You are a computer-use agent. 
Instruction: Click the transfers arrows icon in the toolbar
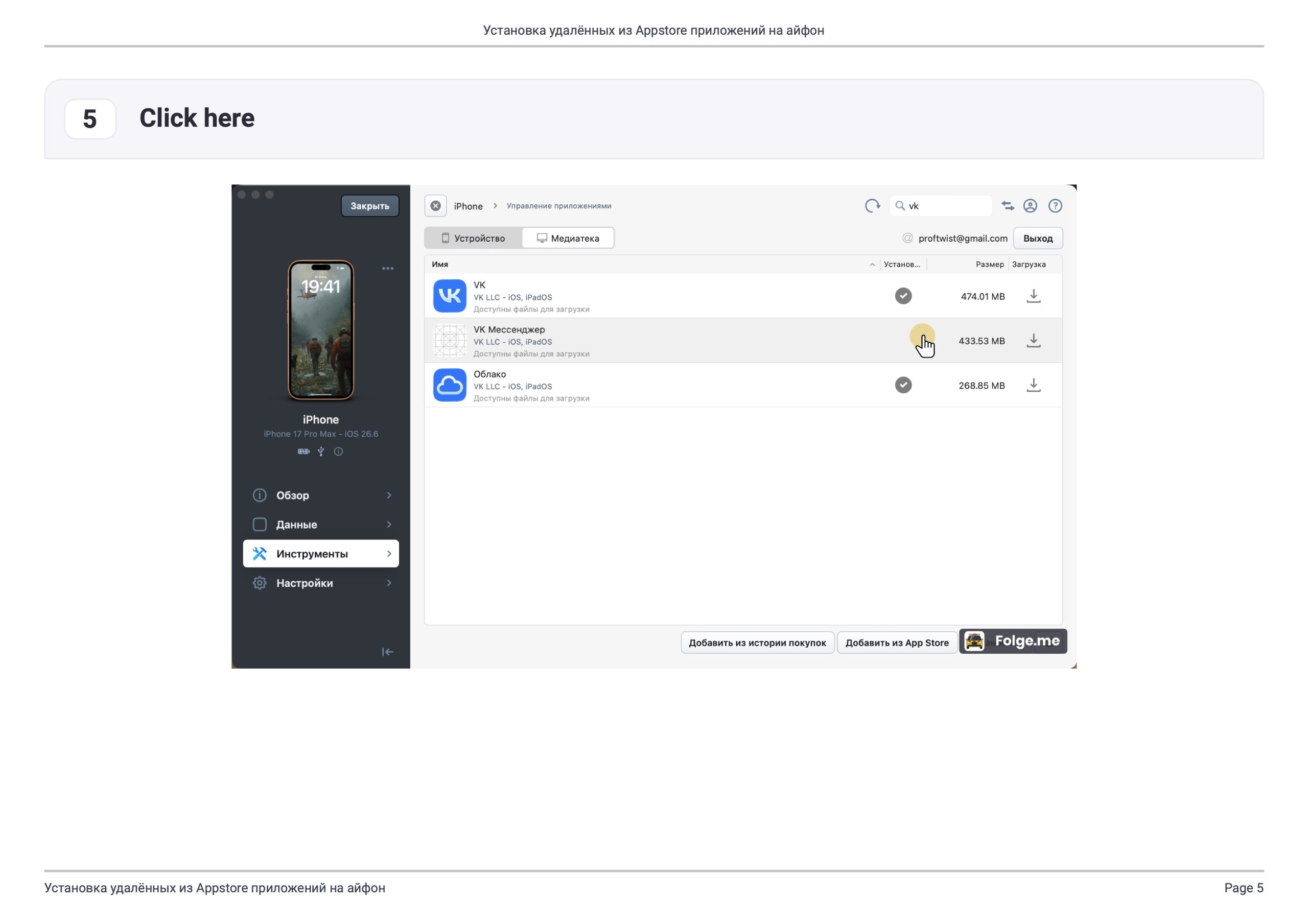coord(1007,206)
